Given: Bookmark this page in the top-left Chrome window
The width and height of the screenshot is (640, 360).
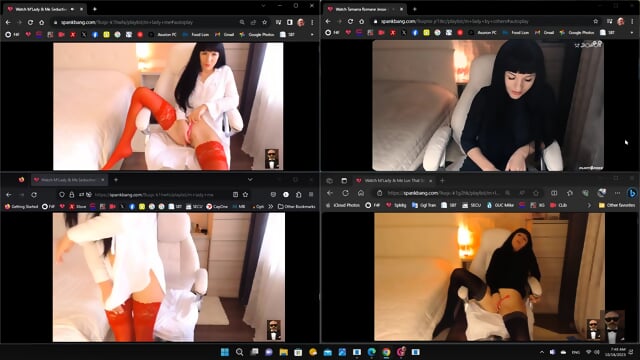Looking at the screenshot, I should coord(264,22).
